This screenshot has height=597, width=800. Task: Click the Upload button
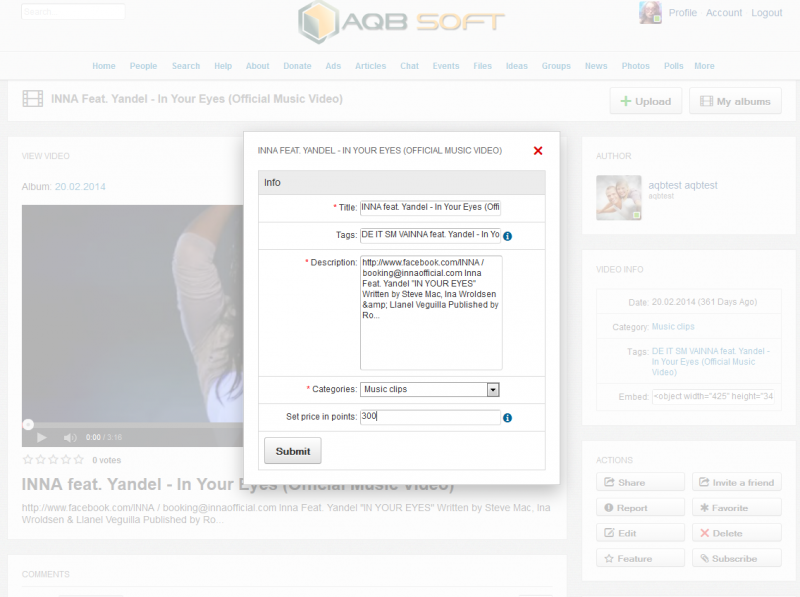coord(645,101)
